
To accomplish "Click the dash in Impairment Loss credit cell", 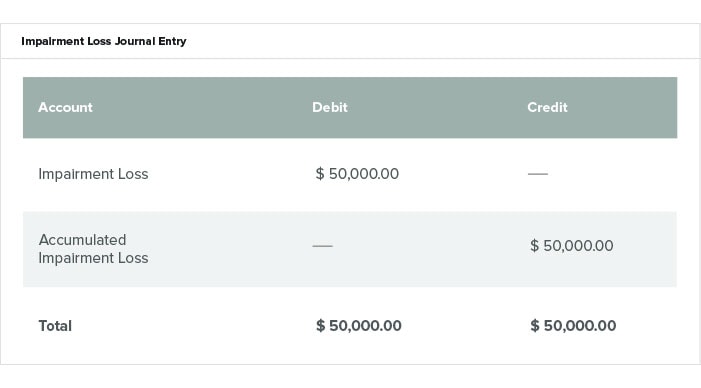I will (538, 174).
